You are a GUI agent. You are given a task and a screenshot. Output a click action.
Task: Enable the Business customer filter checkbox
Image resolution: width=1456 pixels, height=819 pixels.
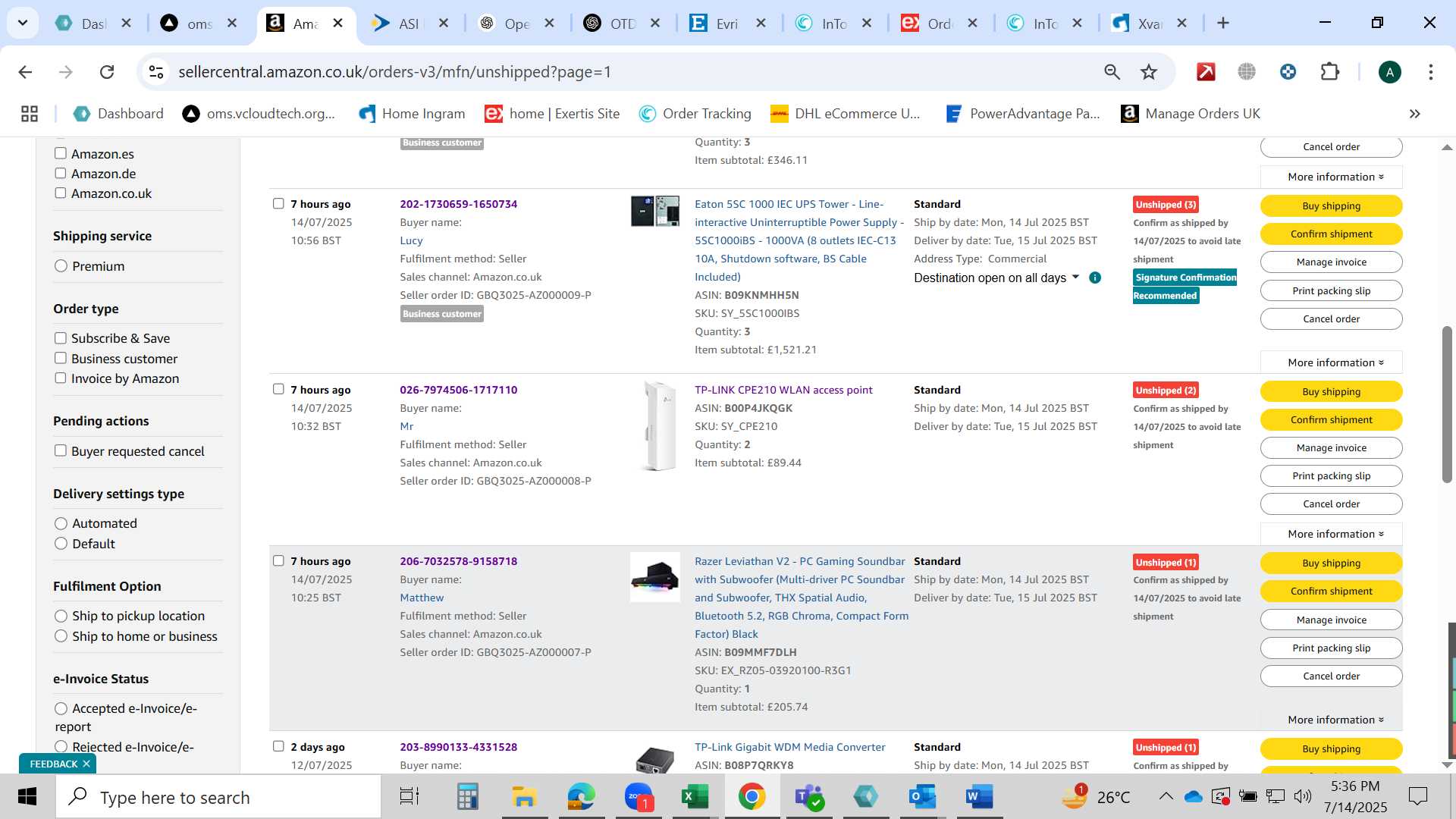[x=61, y=358]
